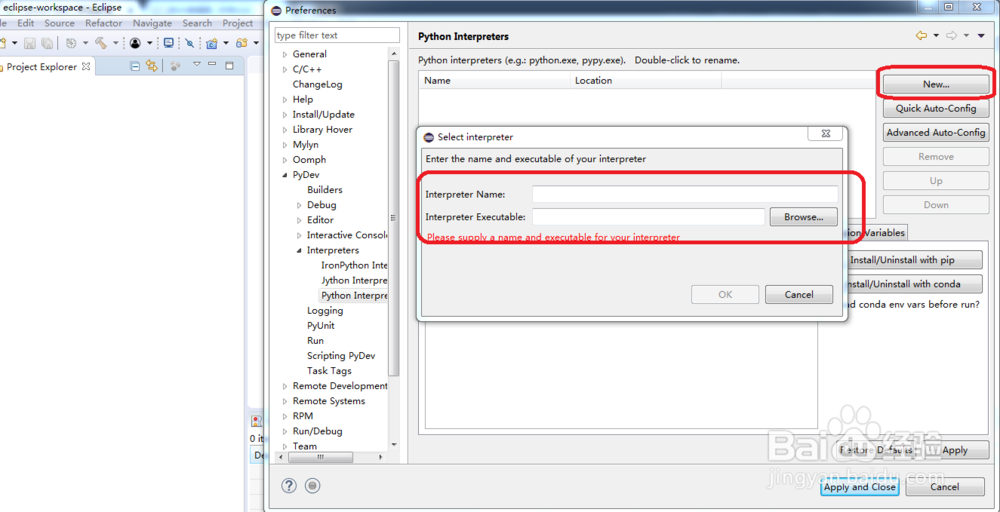Open the Edit menu
This screenshot has width=1000, height=512.
coord(26,23)
